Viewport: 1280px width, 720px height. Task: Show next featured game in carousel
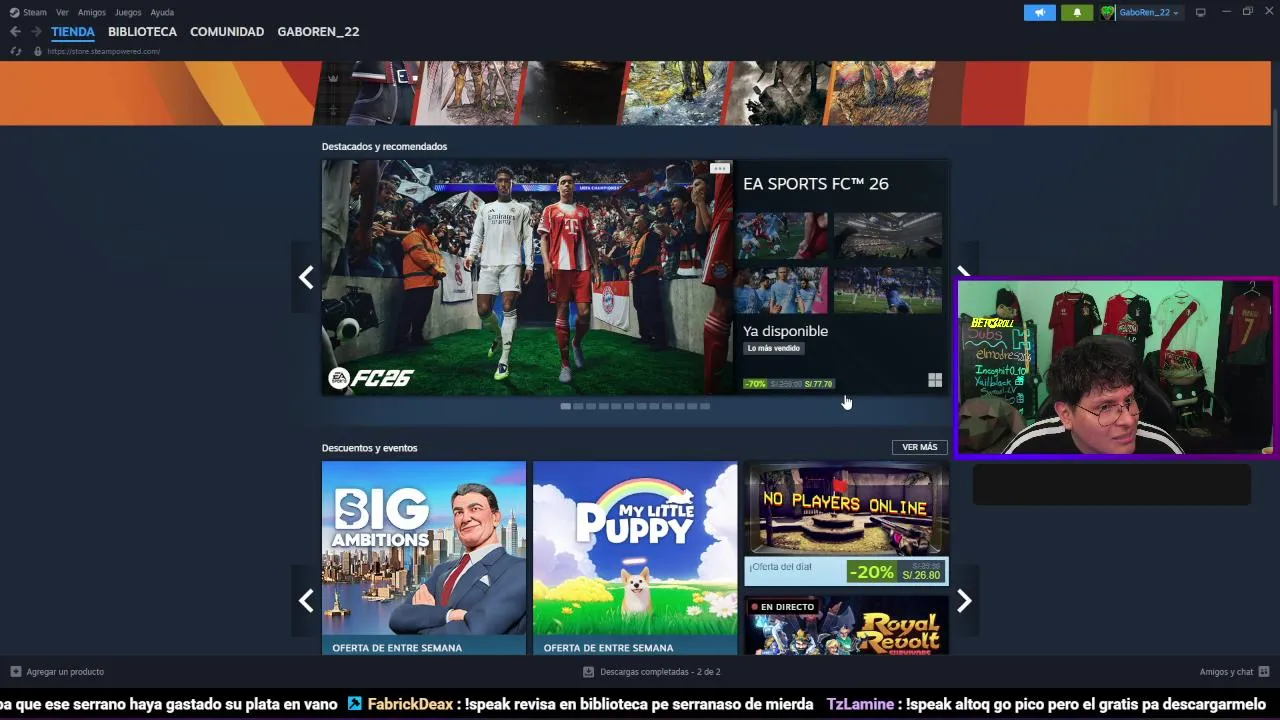coord(964,272)
